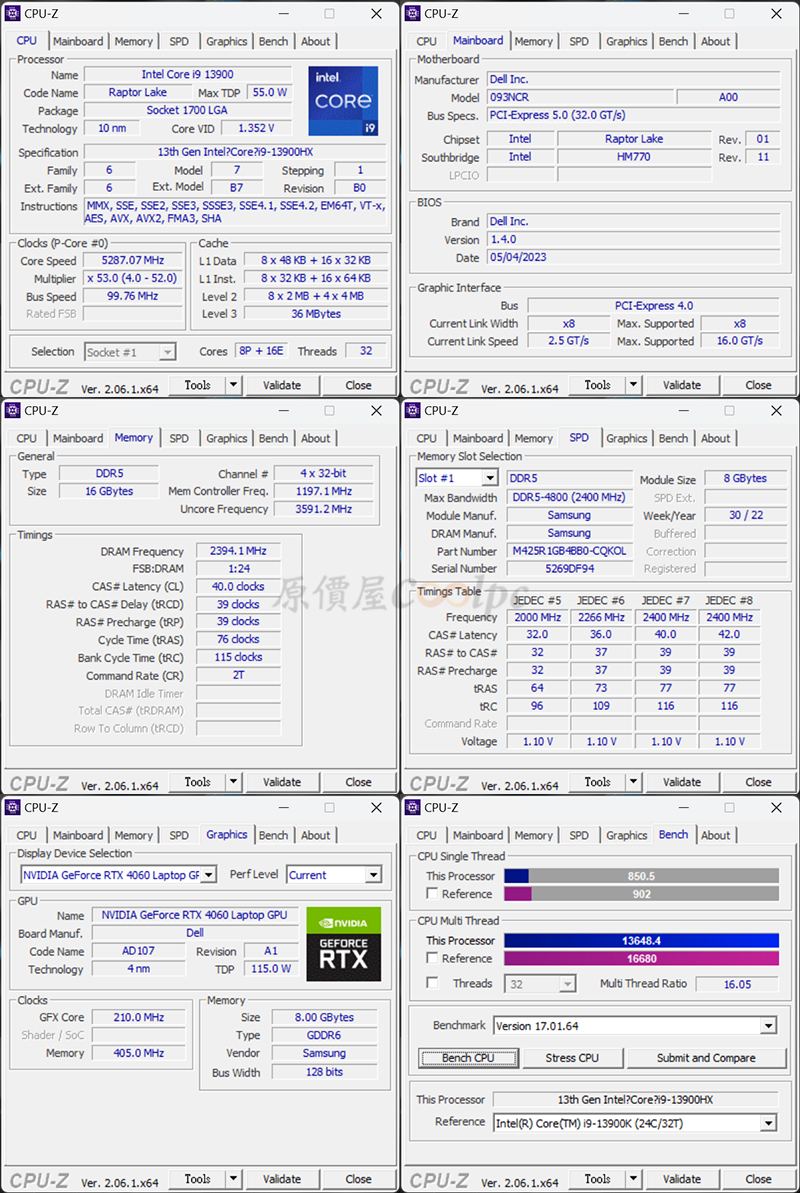Click the single thread This Processor 850.5 bar
This screenshot has width=800, height=1193.
pyautogui.click(x=642, y=876)
